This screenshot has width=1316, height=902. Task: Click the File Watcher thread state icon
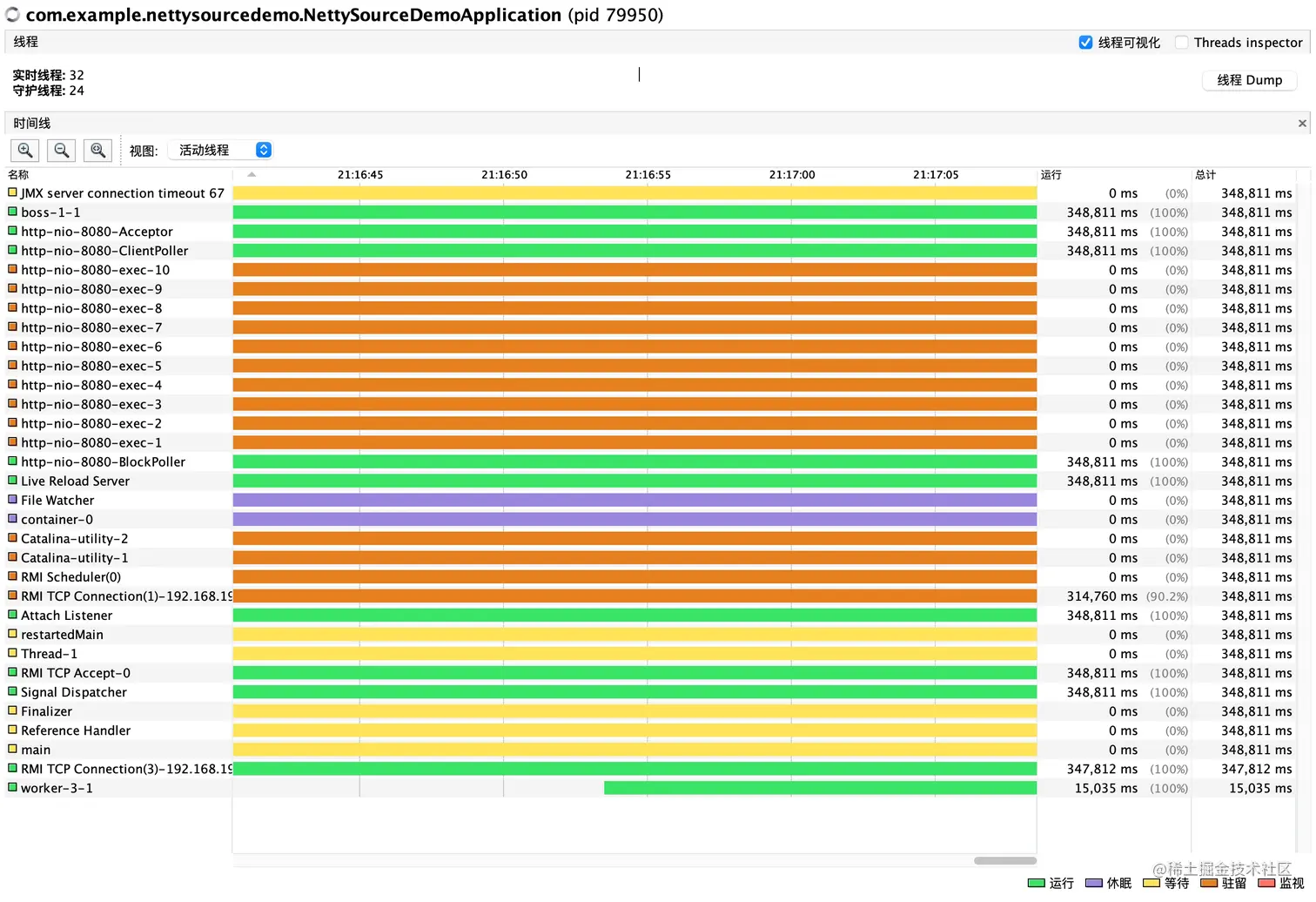(x=12, y=500)
